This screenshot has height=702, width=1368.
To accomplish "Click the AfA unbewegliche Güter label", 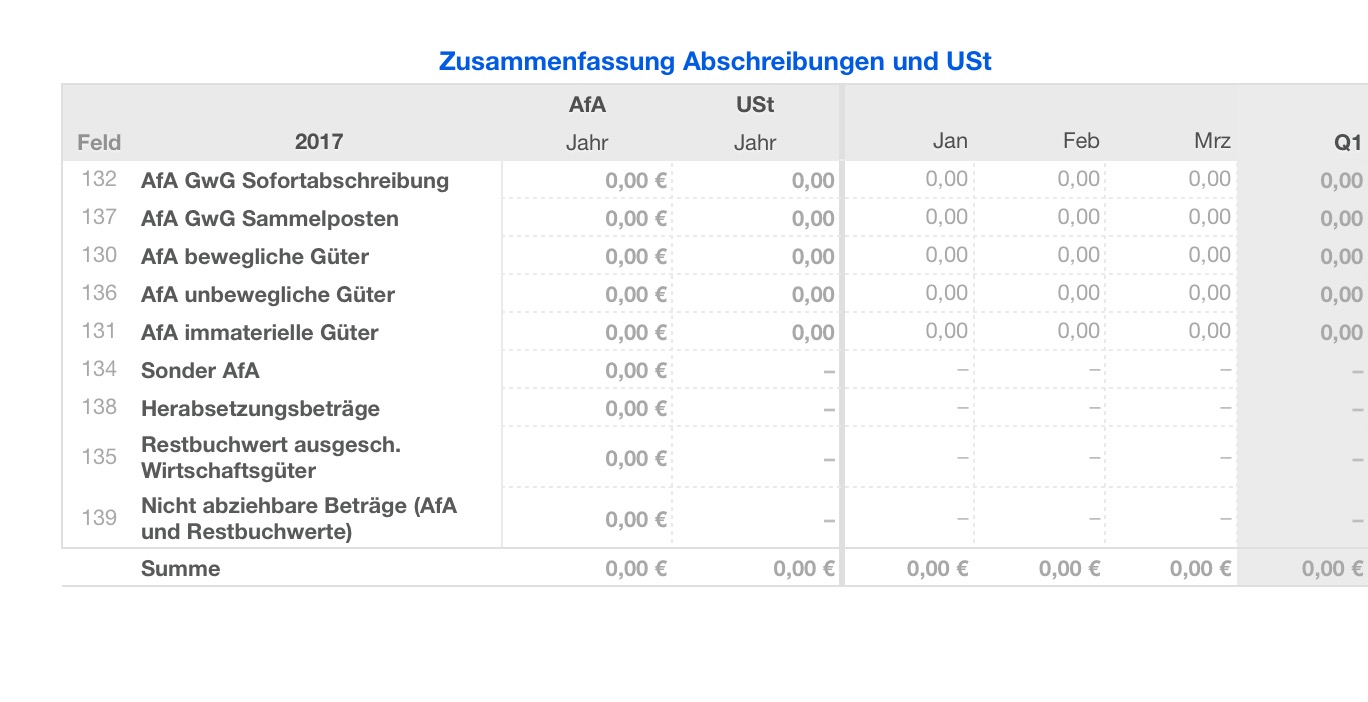I will (x=268, y=295).
